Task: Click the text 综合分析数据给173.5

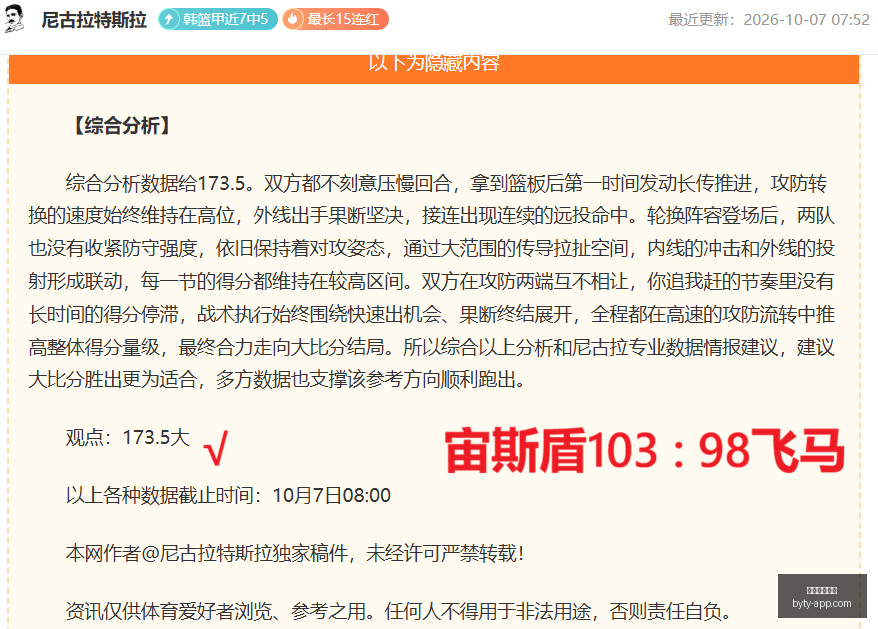Action: pos(155,183)
